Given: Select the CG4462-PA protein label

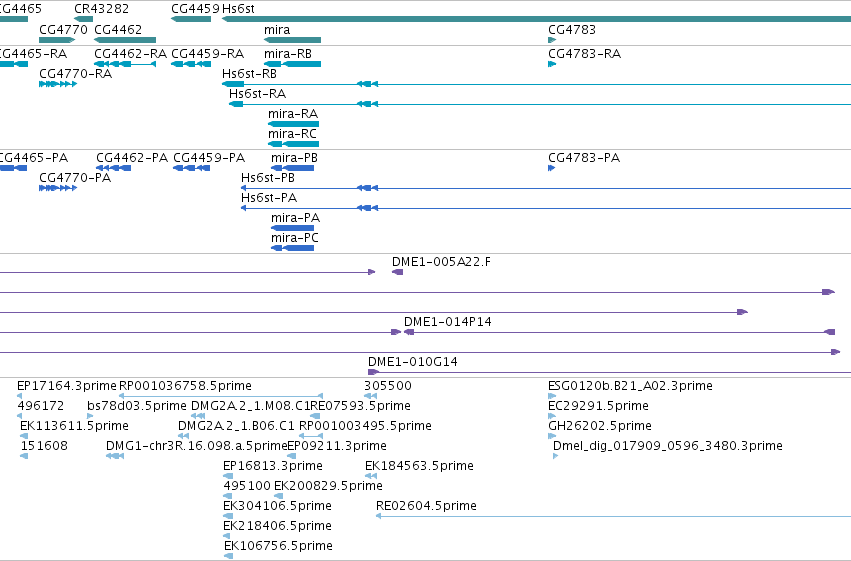Looking at the screenshot, I should pos(132,157).
